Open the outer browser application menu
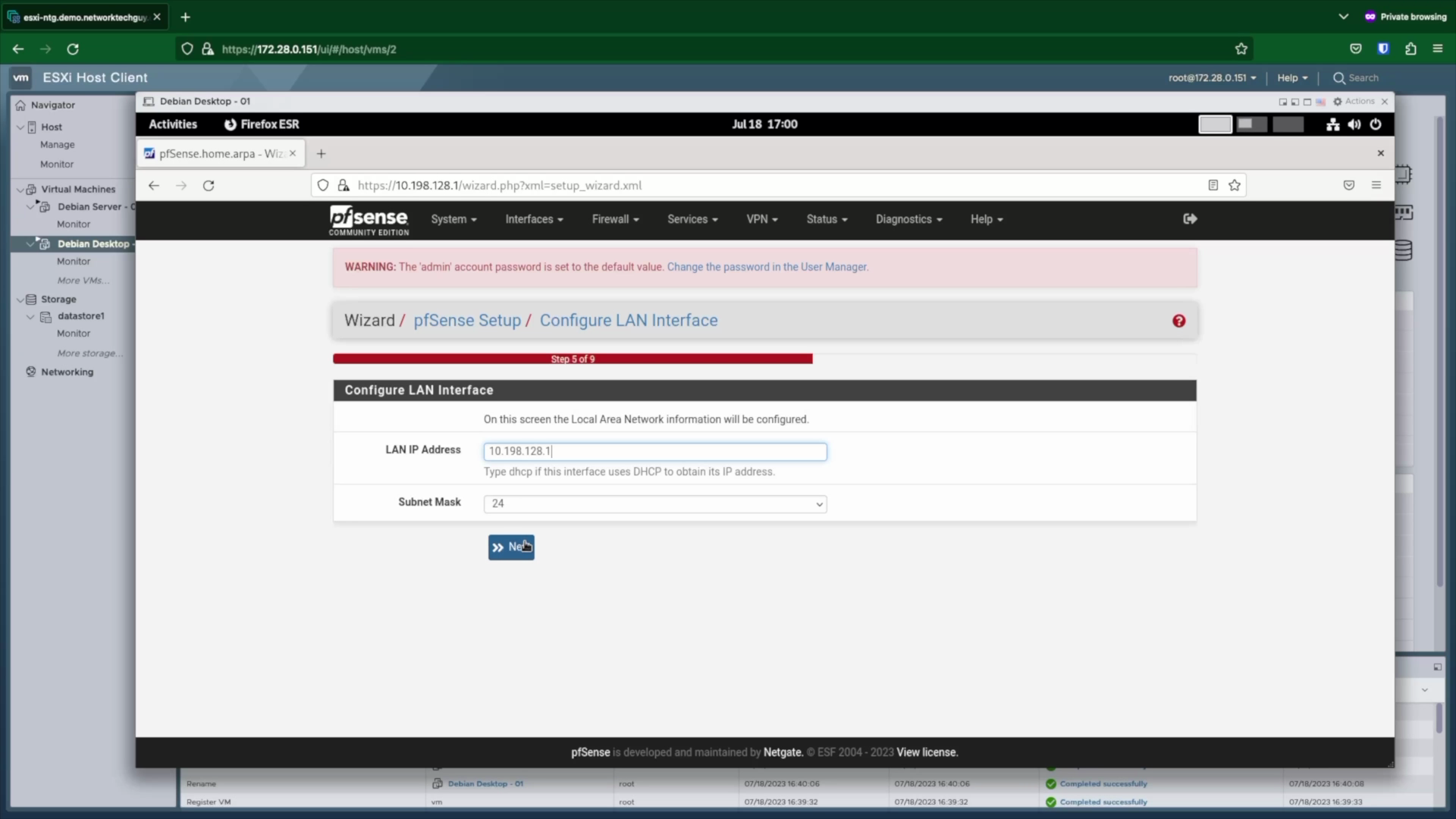This screenshot has width=1456, height=819. (x=1438, y=49)
